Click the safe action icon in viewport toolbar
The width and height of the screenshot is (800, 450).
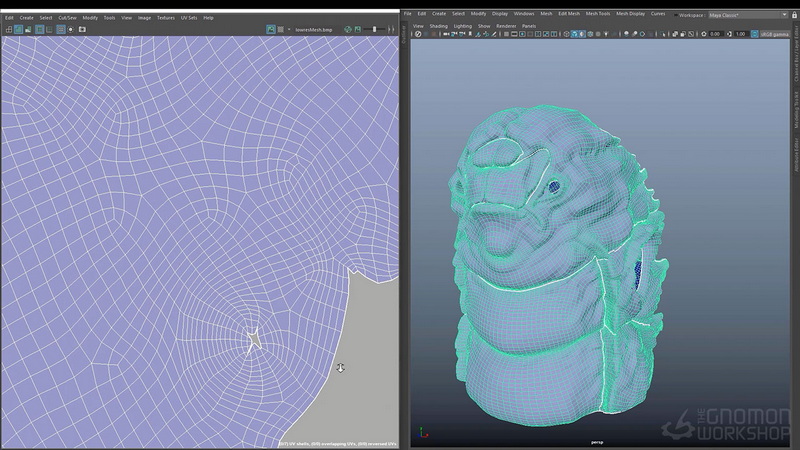coord(546,34)
